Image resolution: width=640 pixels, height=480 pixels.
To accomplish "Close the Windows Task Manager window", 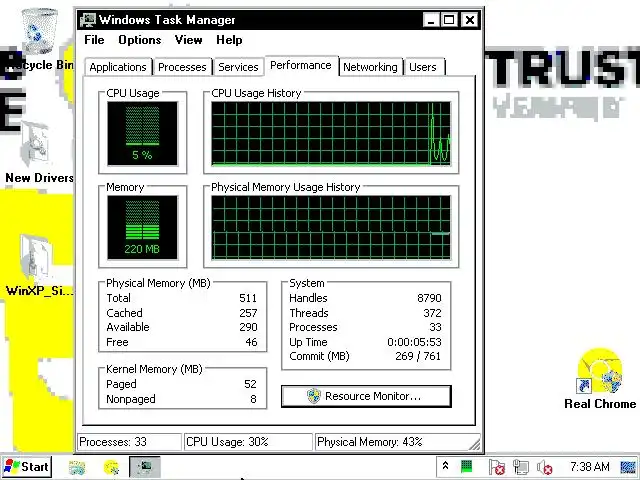I will 470,20.
